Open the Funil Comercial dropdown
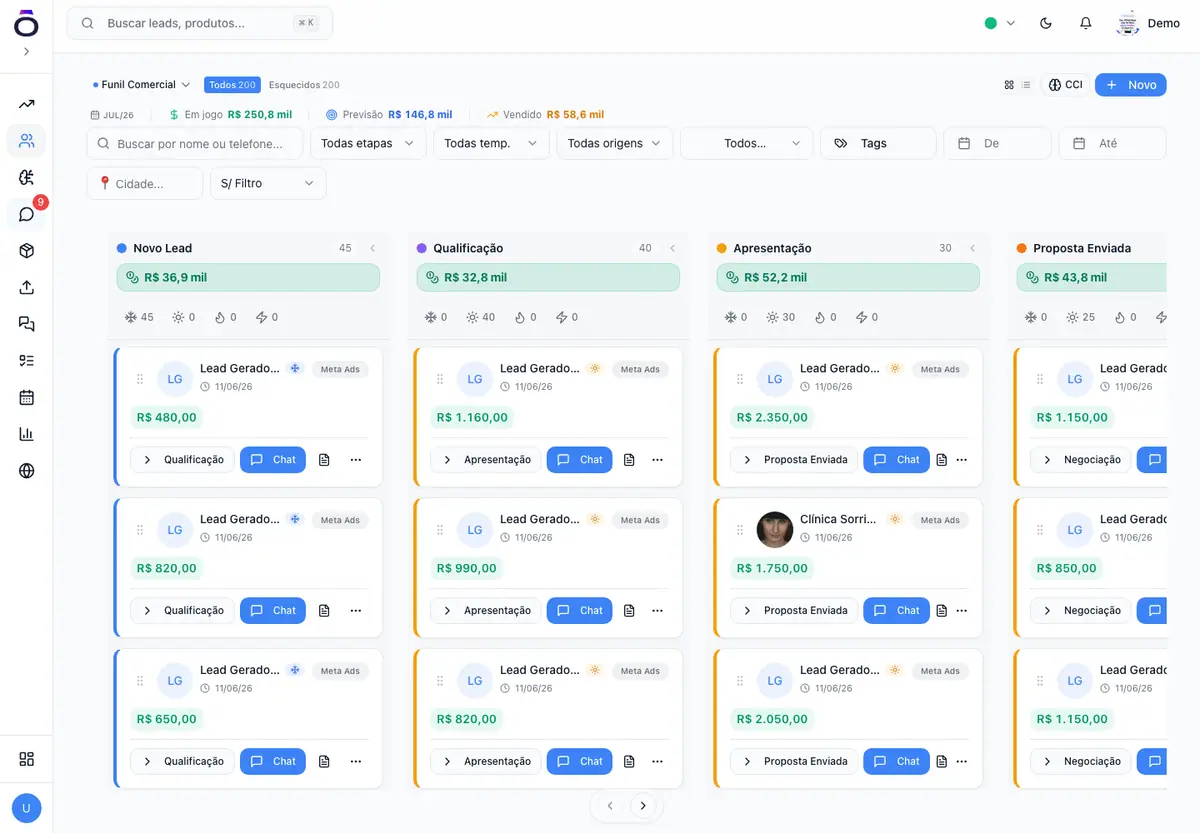The width and height of the screenshot is (1200, 833). [x=141, y=85]
